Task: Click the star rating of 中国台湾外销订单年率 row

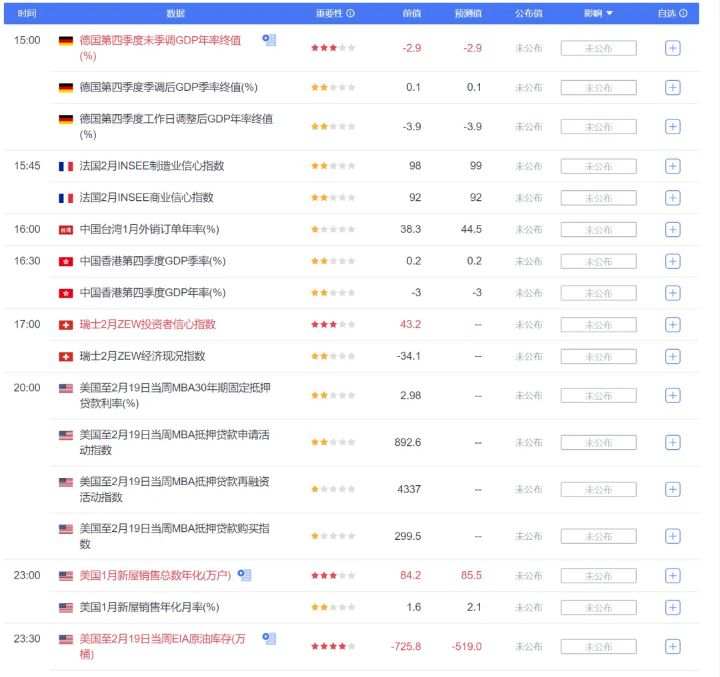Action: [333, 229]
